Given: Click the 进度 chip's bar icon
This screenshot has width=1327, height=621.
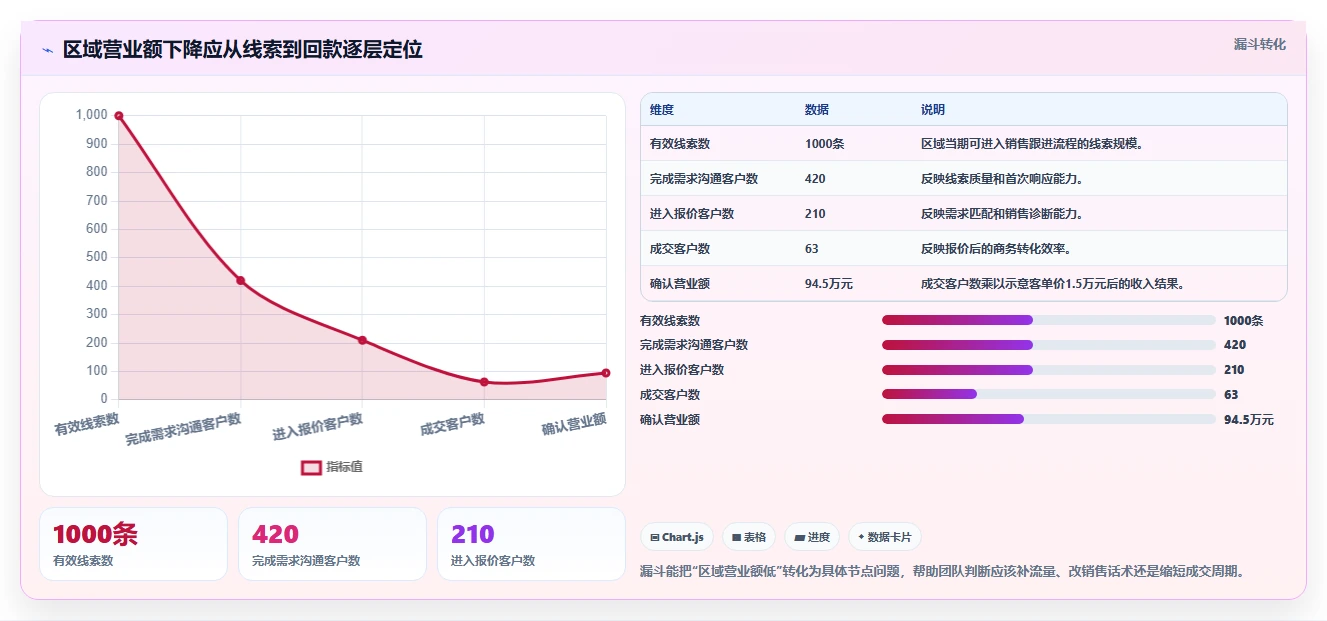Looking at the screenshot, I should [x=799, y=537].
